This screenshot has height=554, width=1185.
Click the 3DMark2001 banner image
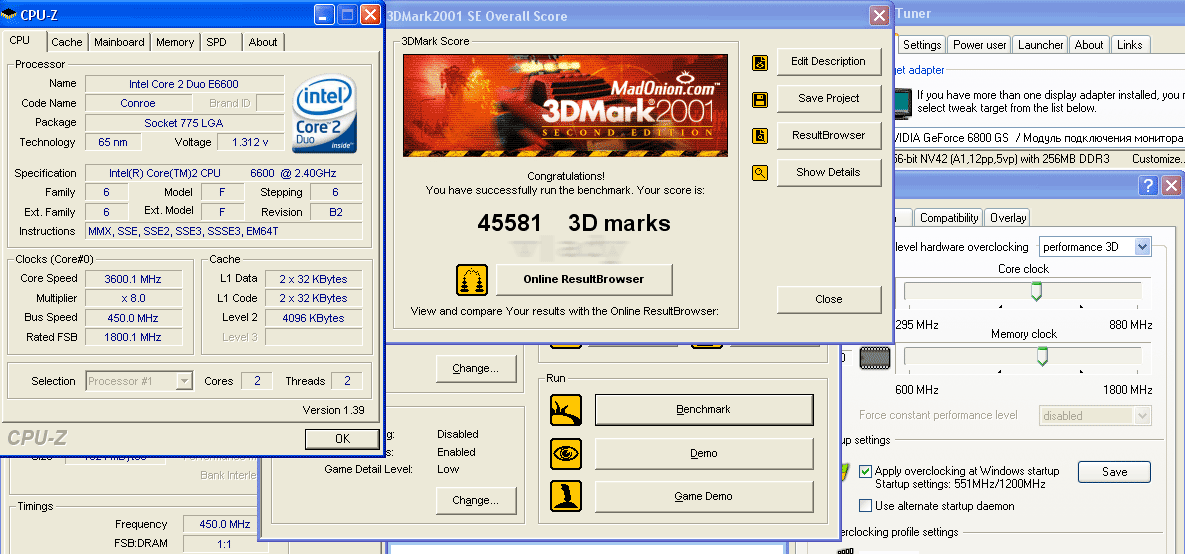point(565,105)
